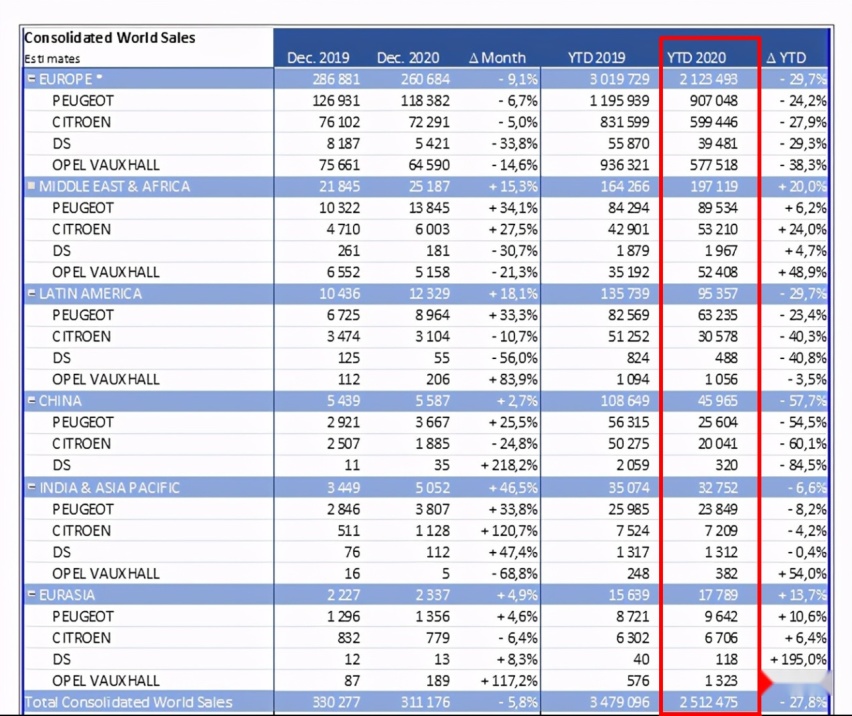Click the CITROEN label under LATIN AMERICA
The height and width of the screenshot is (716, 852).
click(82, 336)
